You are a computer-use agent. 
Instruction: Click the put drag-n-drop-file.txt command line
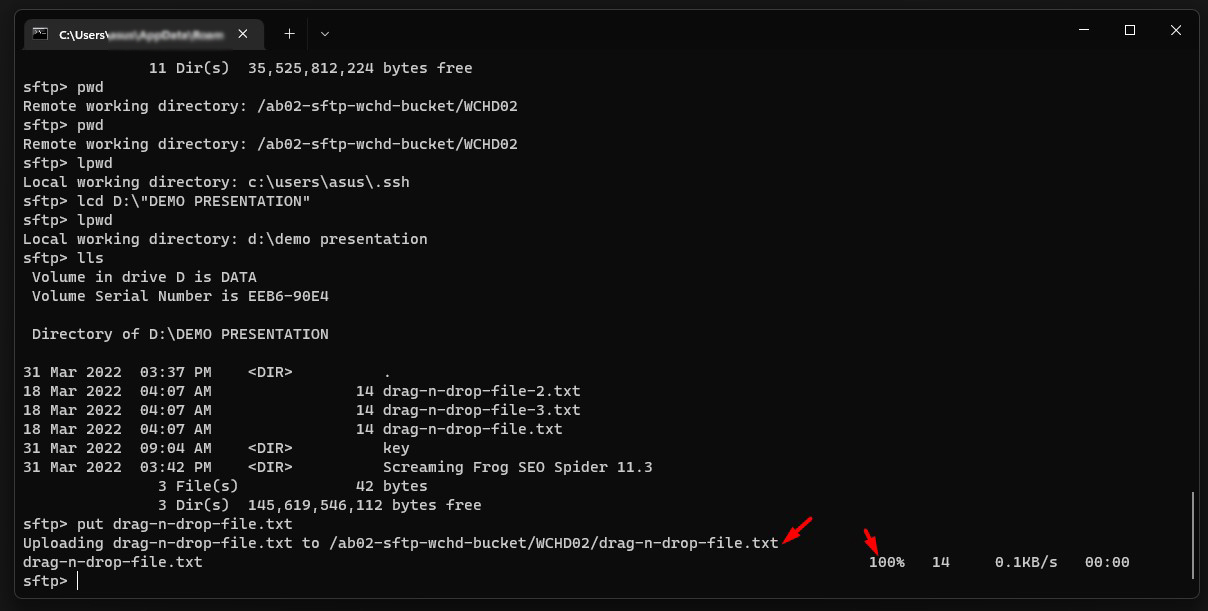coord(158,524)
